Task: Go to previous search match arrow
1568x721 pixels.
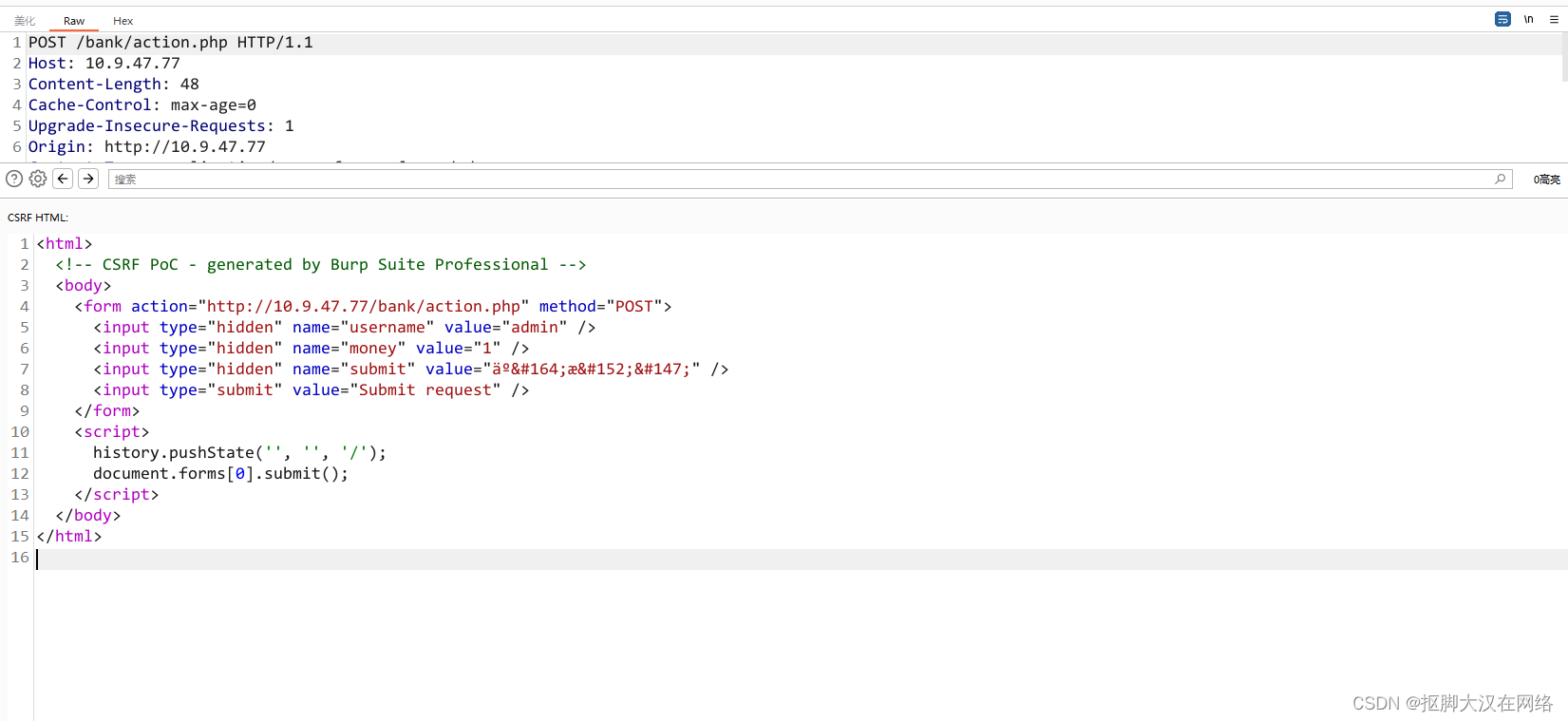Action: point(63,179)
